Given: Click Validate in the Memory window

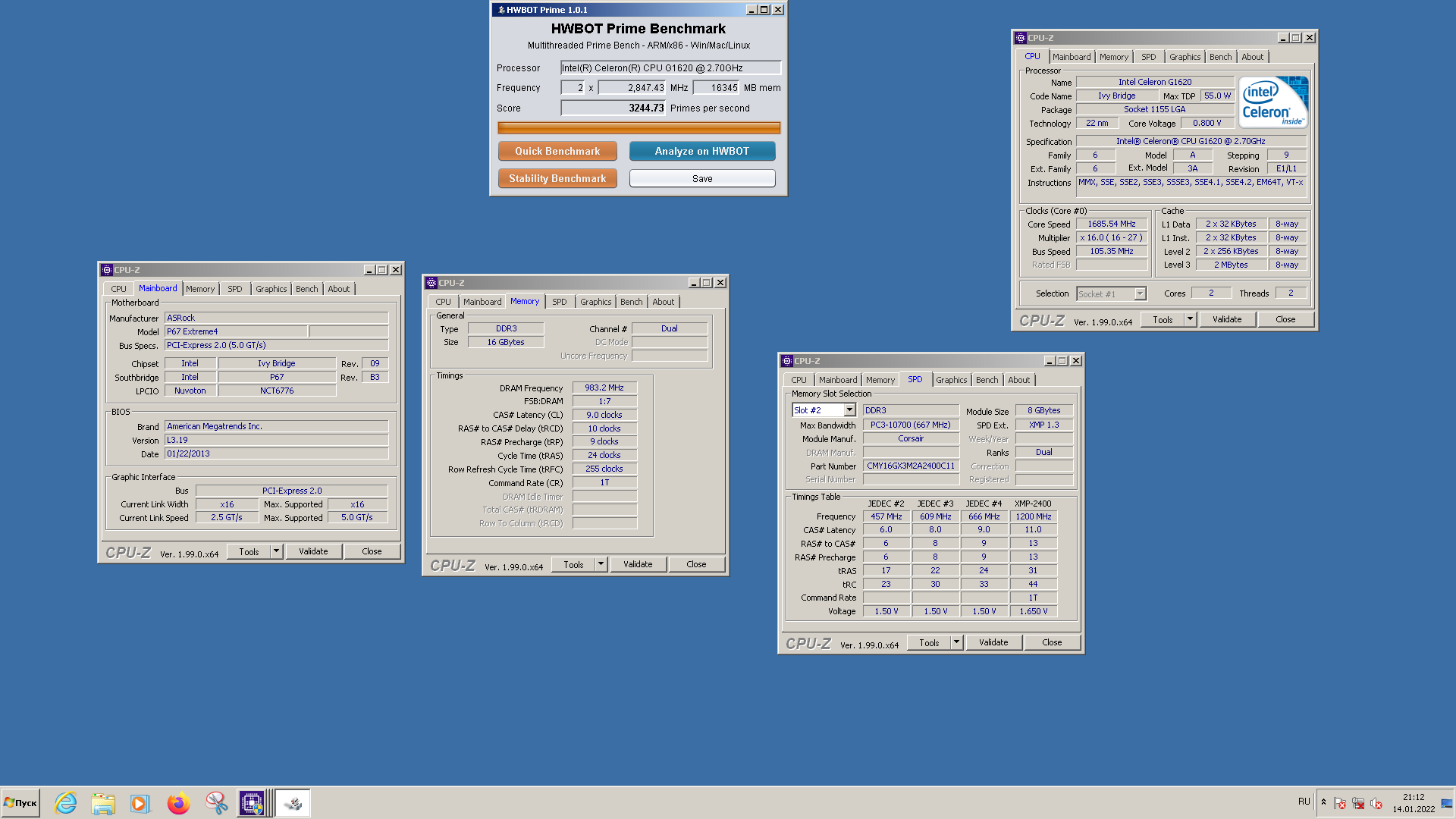Looking at the screenshot, I should click(x=638, y=564).
